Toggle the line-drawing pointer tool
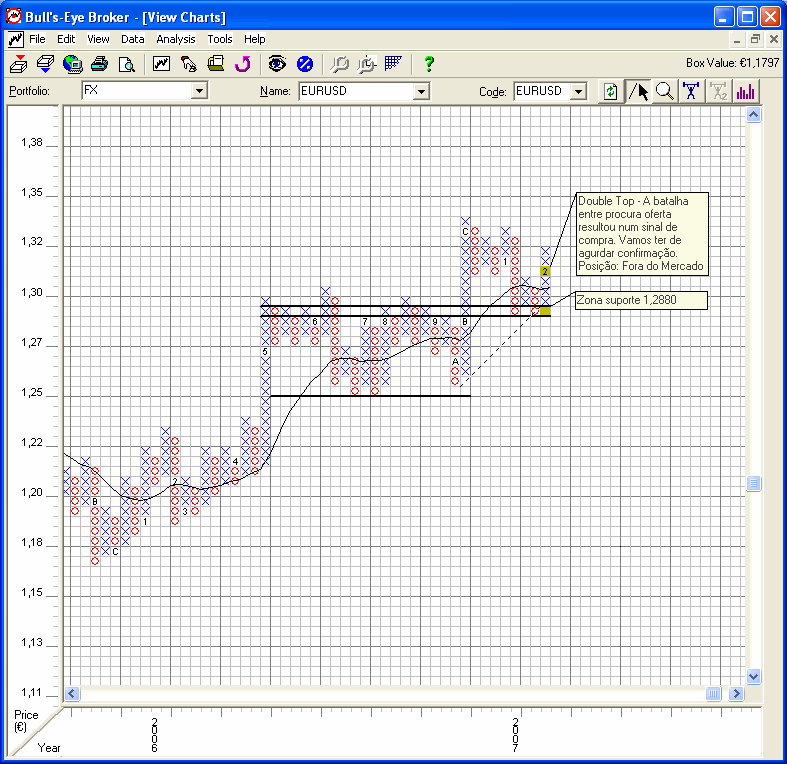The image size is (787, 764). click(x=638, y=91)
